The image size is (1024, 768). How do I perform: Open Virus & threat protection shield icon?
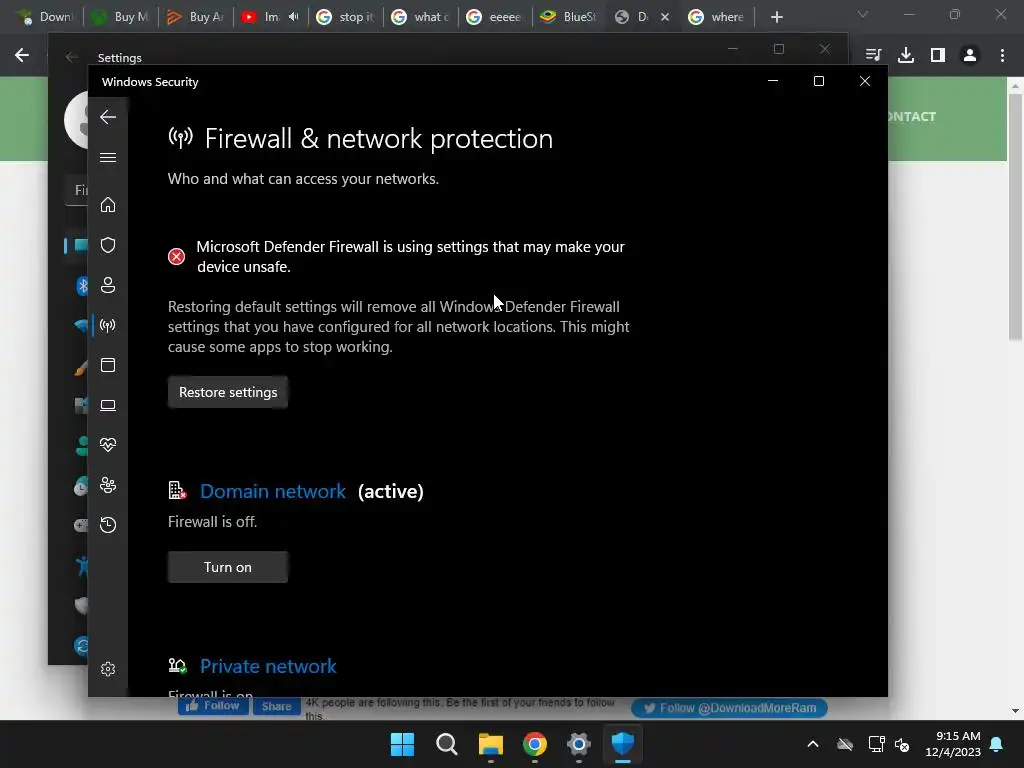[108, 245]
